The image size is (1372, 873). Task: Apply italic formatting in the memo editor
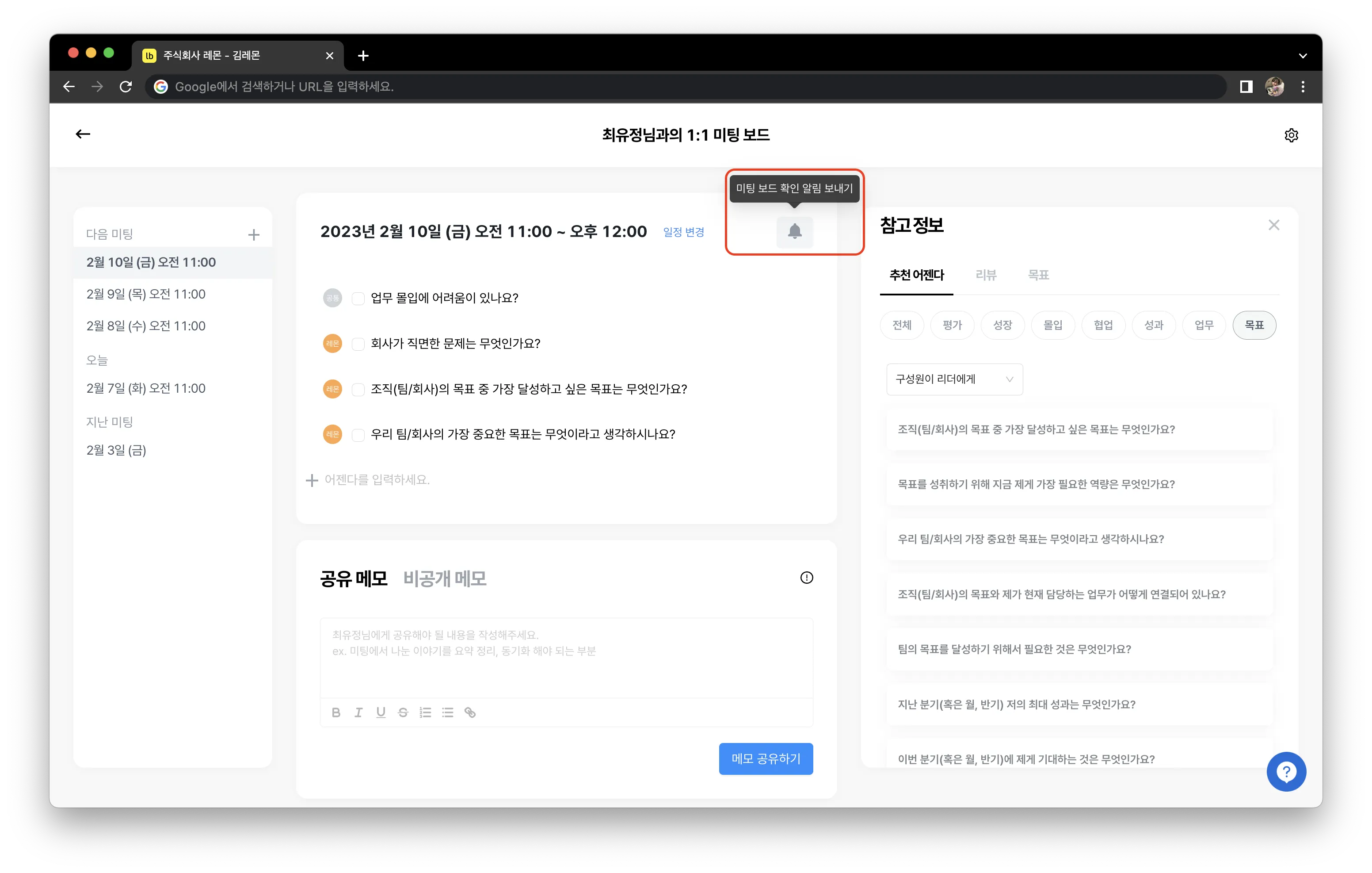click(358, 712)
